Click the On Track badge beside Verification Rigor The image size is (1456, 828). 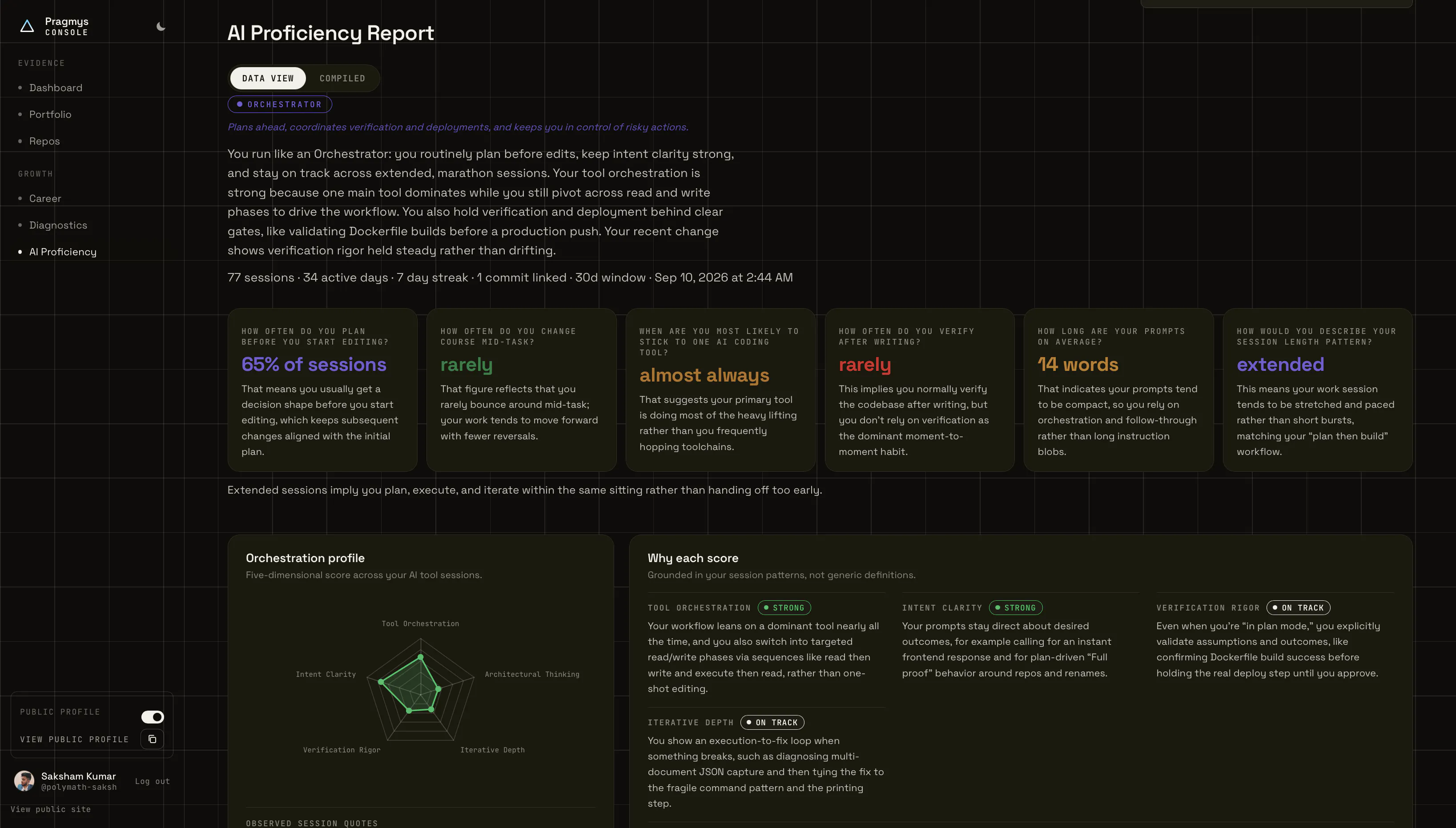1299,608
